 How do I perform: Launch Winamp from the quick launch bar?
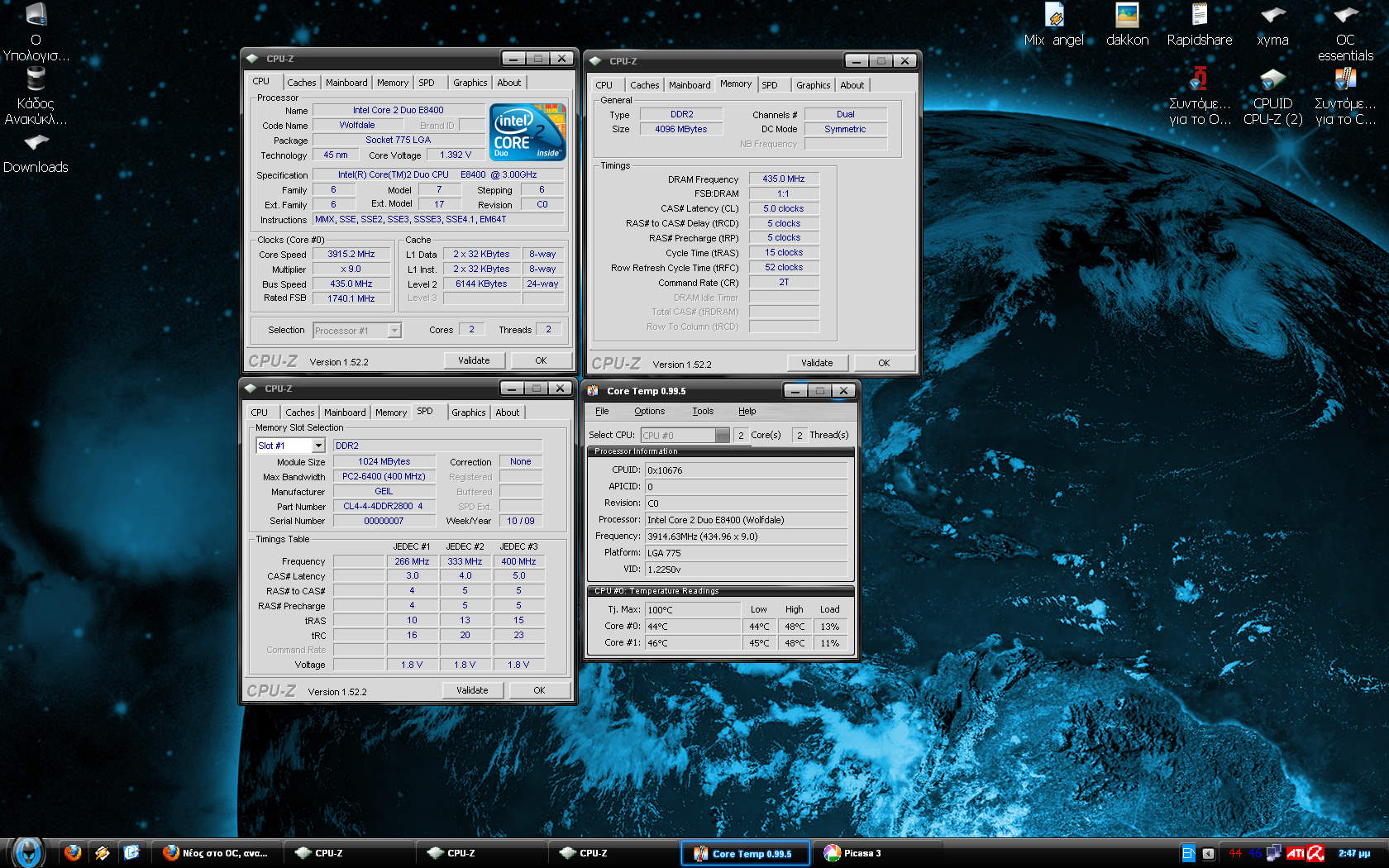pos(102,852)
